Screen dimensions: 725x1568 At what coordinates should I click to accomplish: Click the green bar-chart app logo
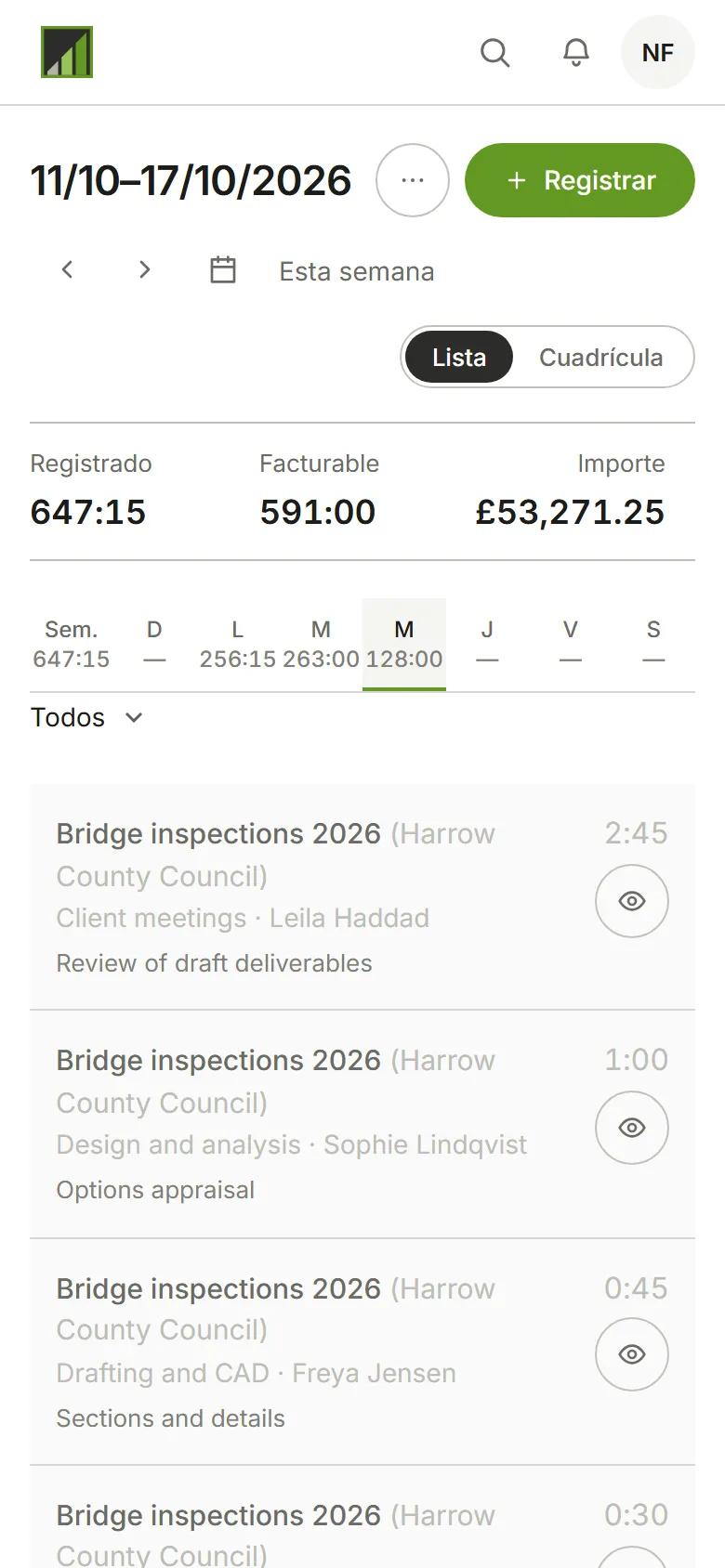(67, 52)
